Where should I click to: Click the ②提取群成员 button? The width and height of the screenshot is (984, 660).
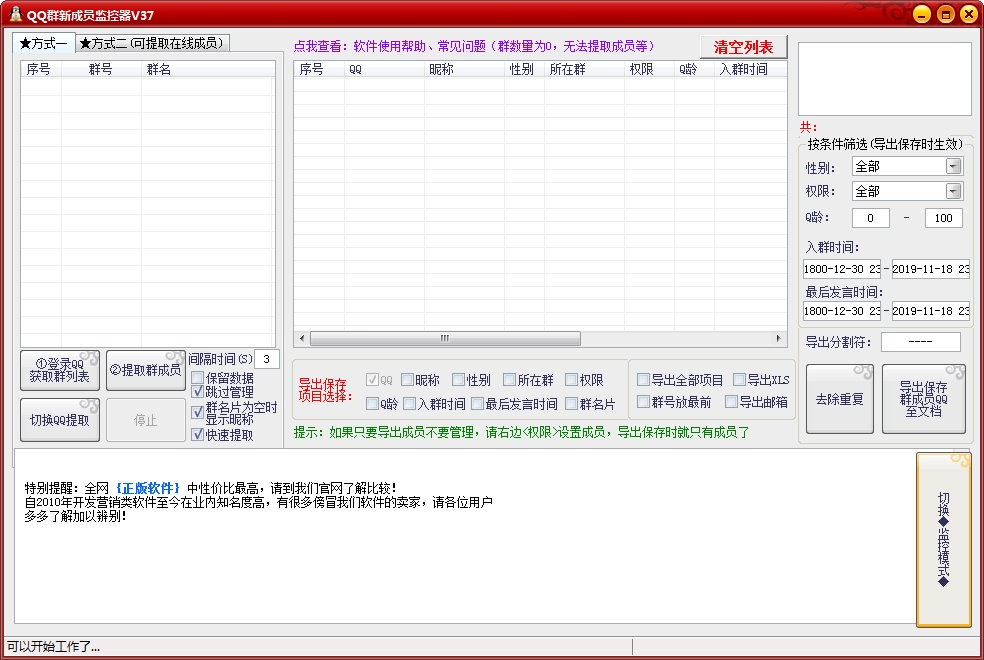[x=146, y=370]
